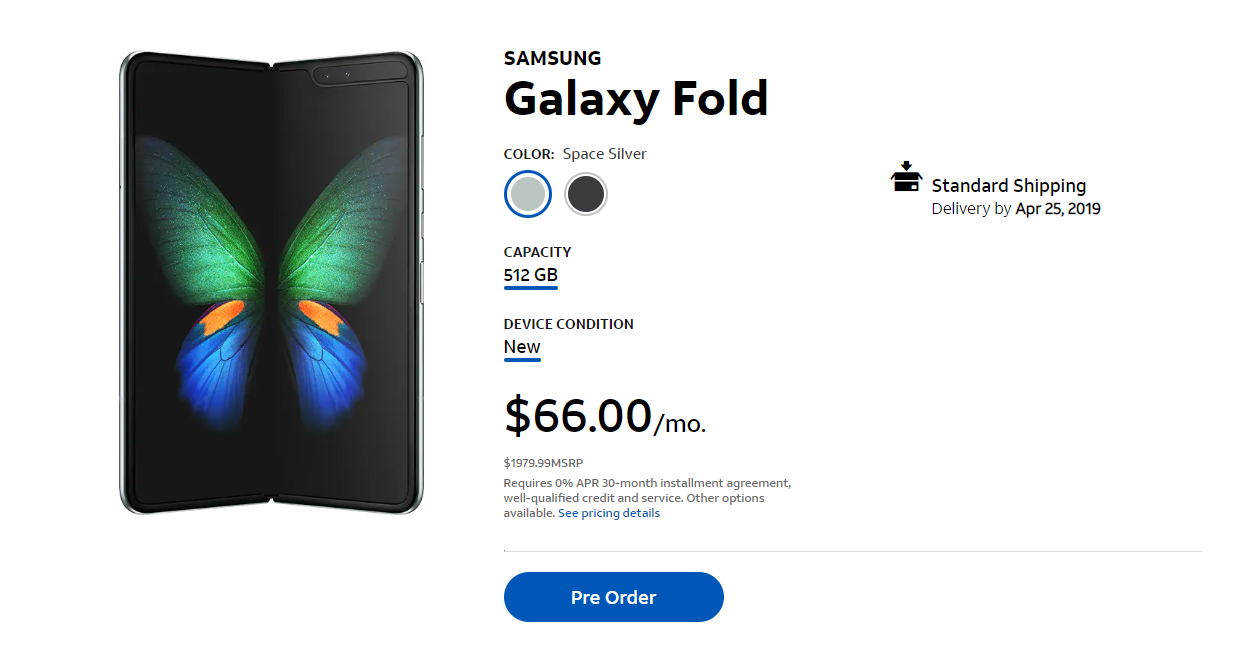Click the $66.00/mo. price text
1240x662 pixels.
tap(604, 416)
